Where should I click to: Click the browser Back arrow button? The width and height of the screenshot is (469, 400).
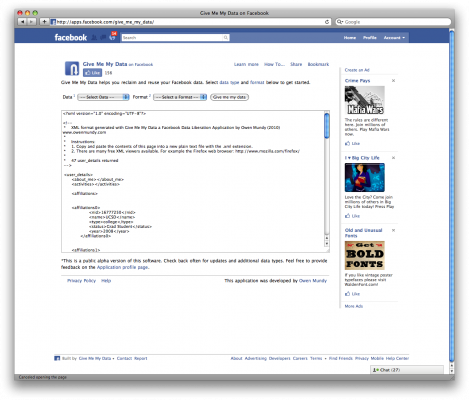(x=22, y=22)
